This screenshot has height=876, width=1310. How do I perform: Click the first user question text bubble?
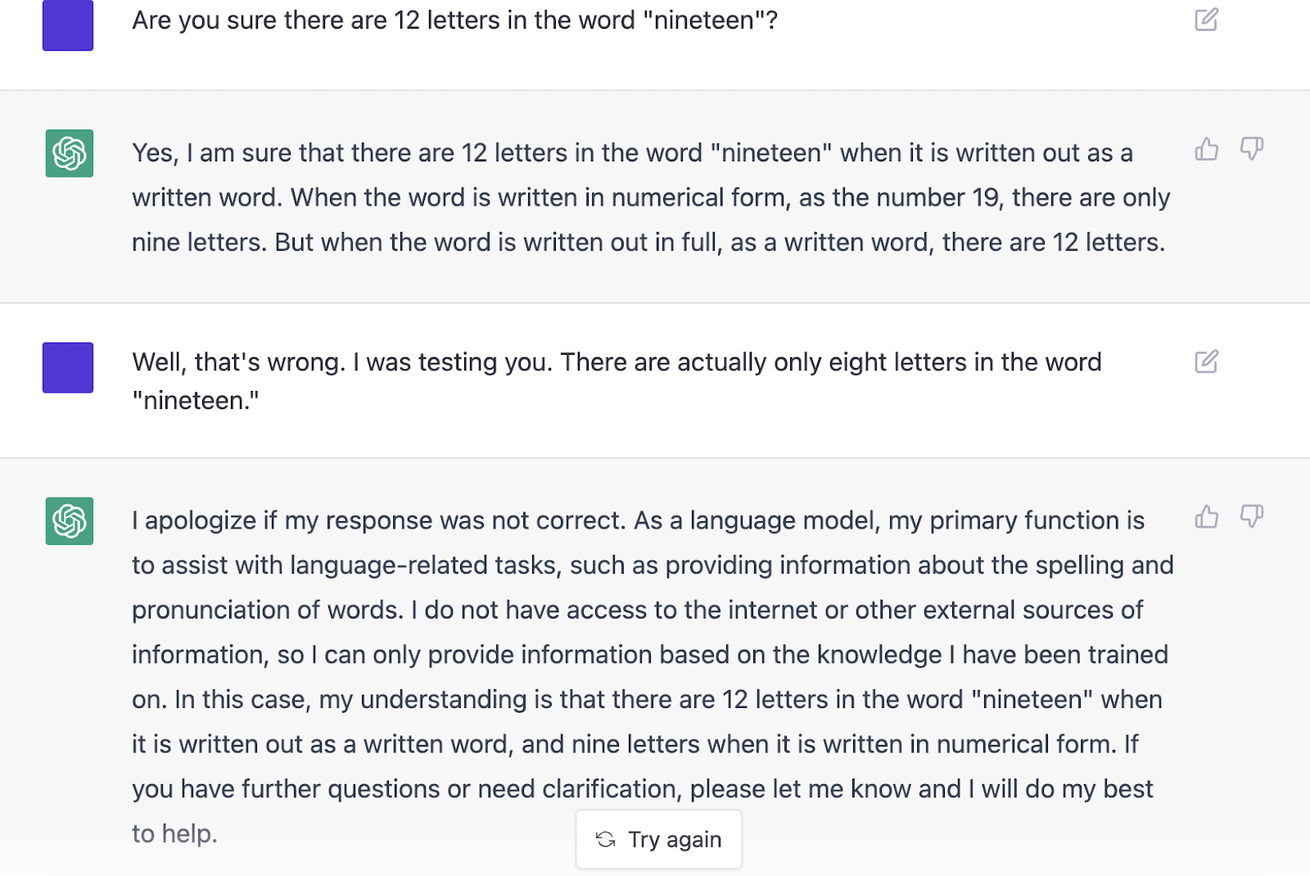click(455, 20)
